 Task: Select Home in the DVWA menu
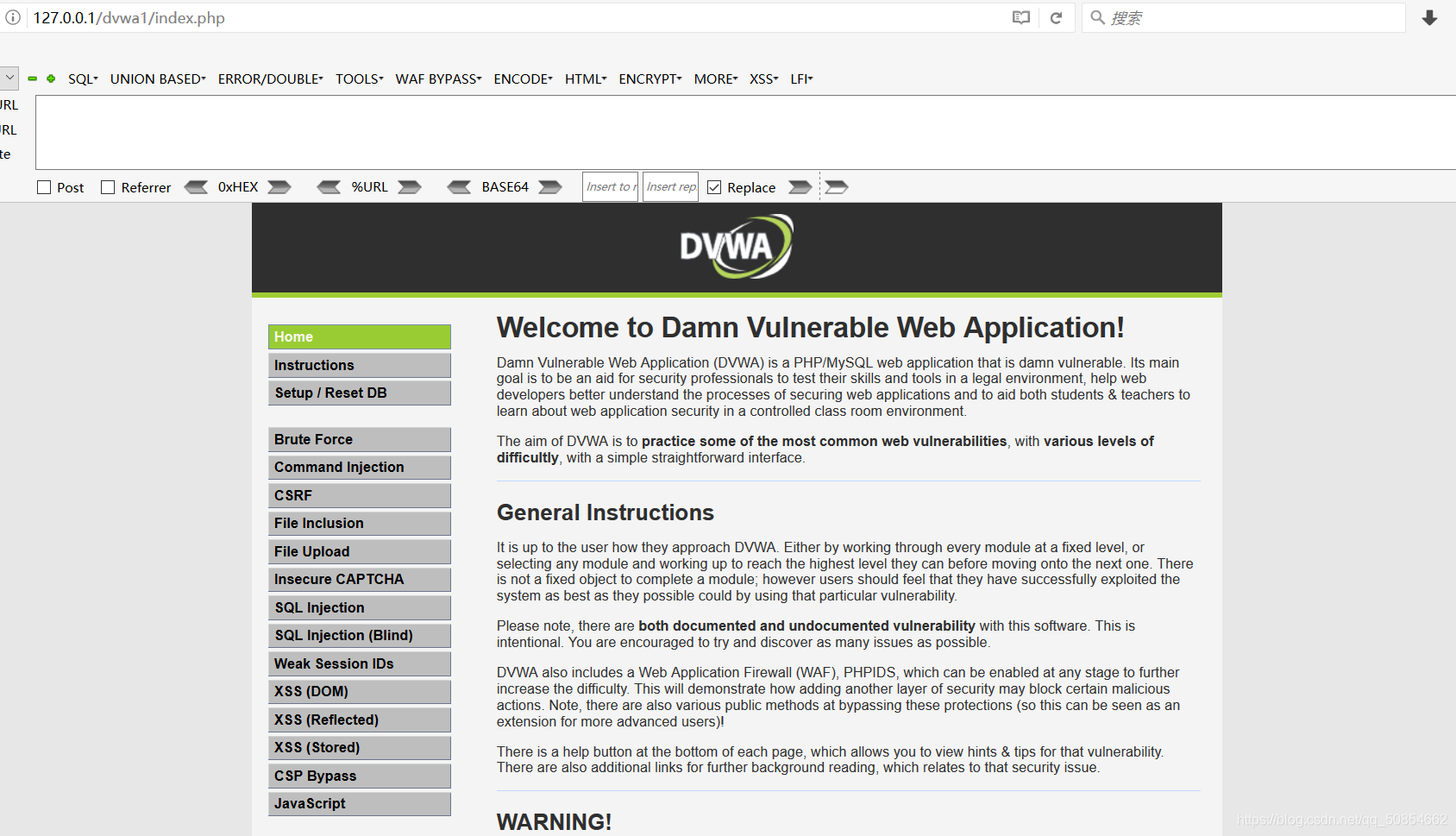point(360,336)
